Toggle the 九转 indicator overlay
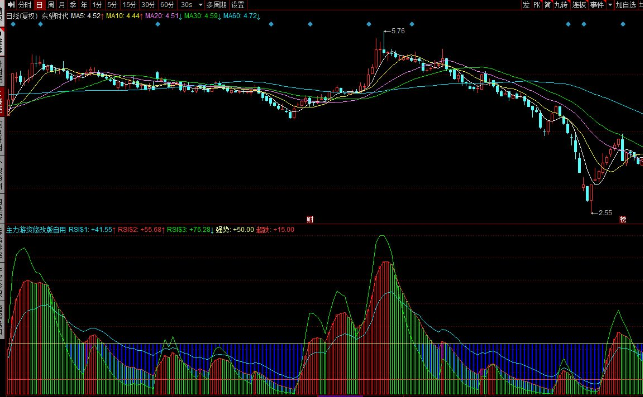643x397 pixels. pyautogui.click(x=561, y=5)
